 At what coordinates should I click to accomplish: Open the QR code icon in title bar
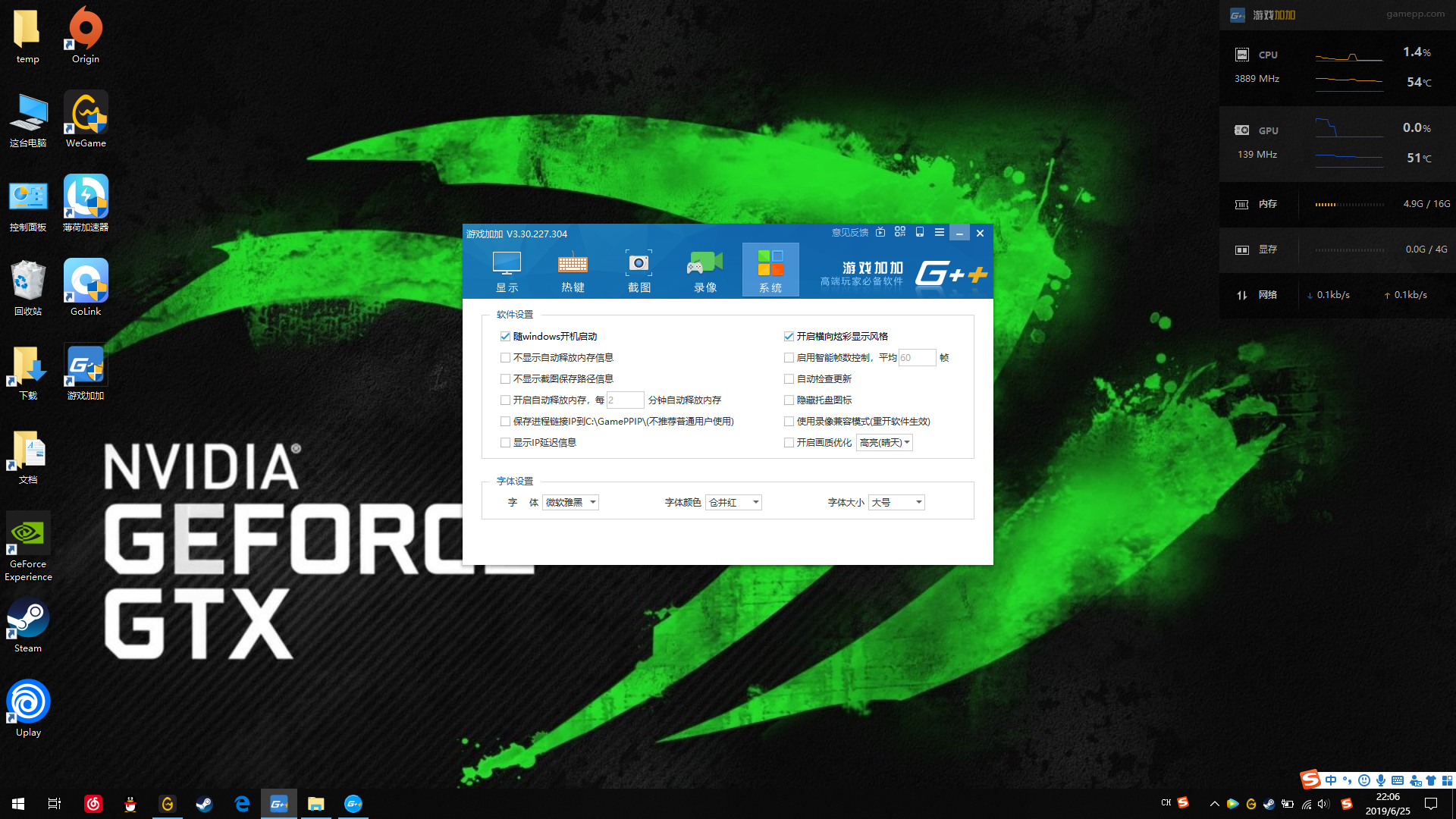pos(900,232)
